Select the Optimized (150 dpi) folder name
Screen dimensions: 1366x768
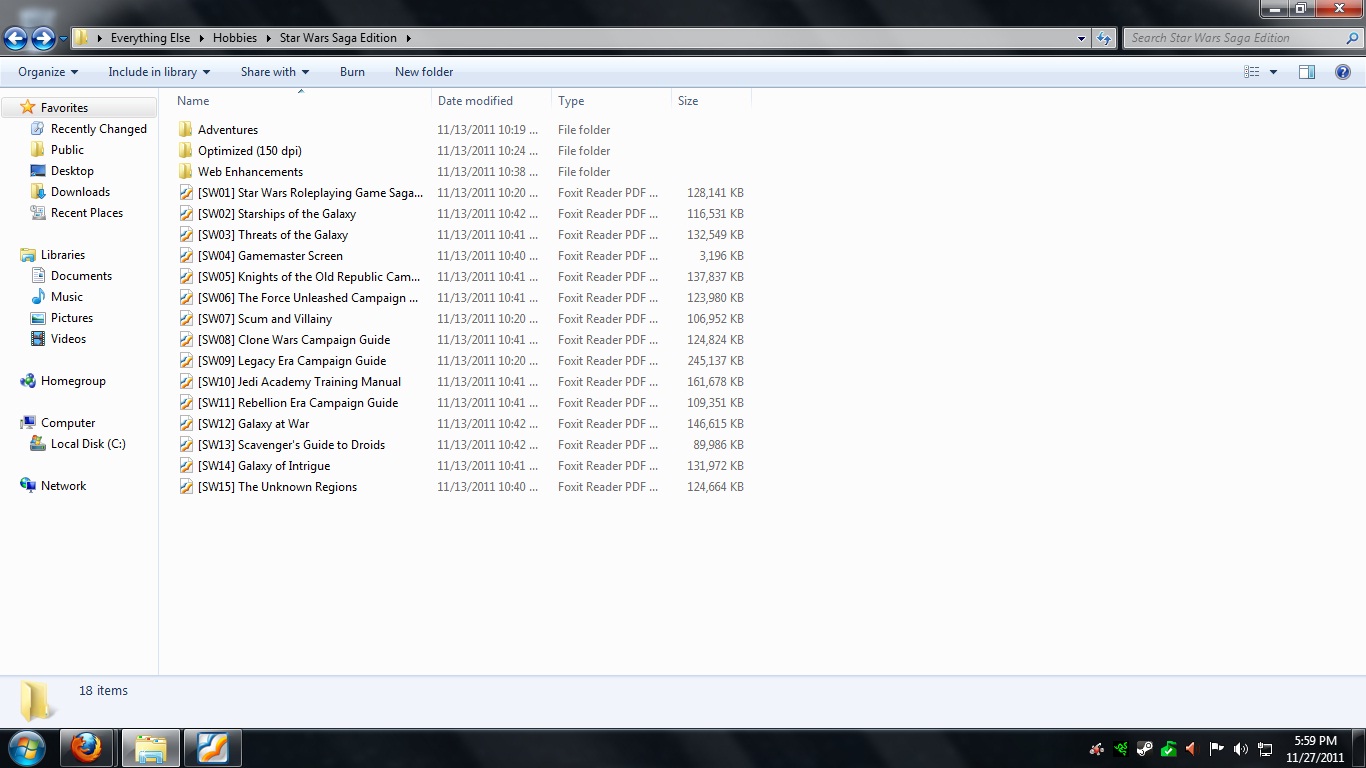250,151
